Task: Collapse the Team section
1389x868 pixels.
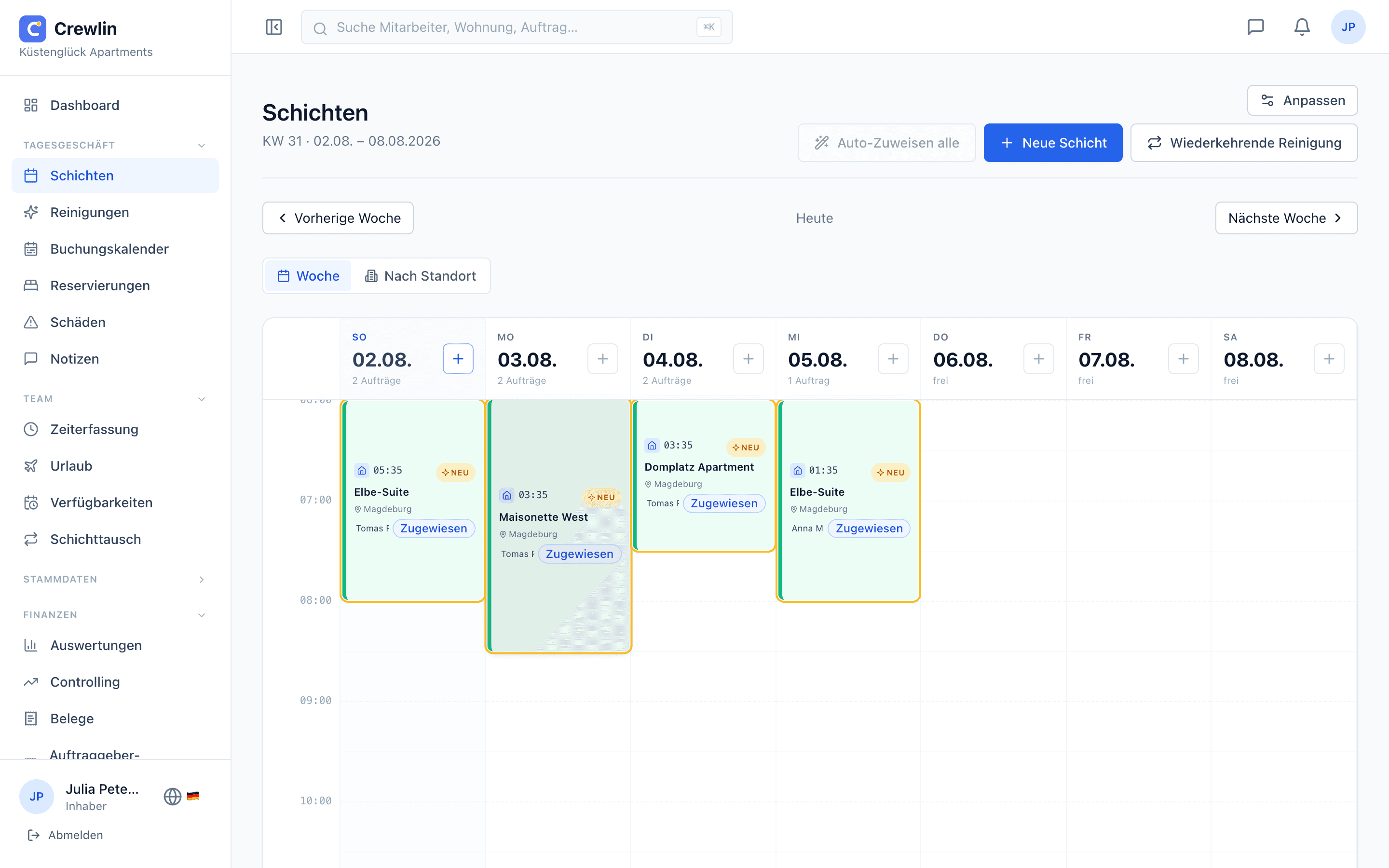Action: pos(115,399)
